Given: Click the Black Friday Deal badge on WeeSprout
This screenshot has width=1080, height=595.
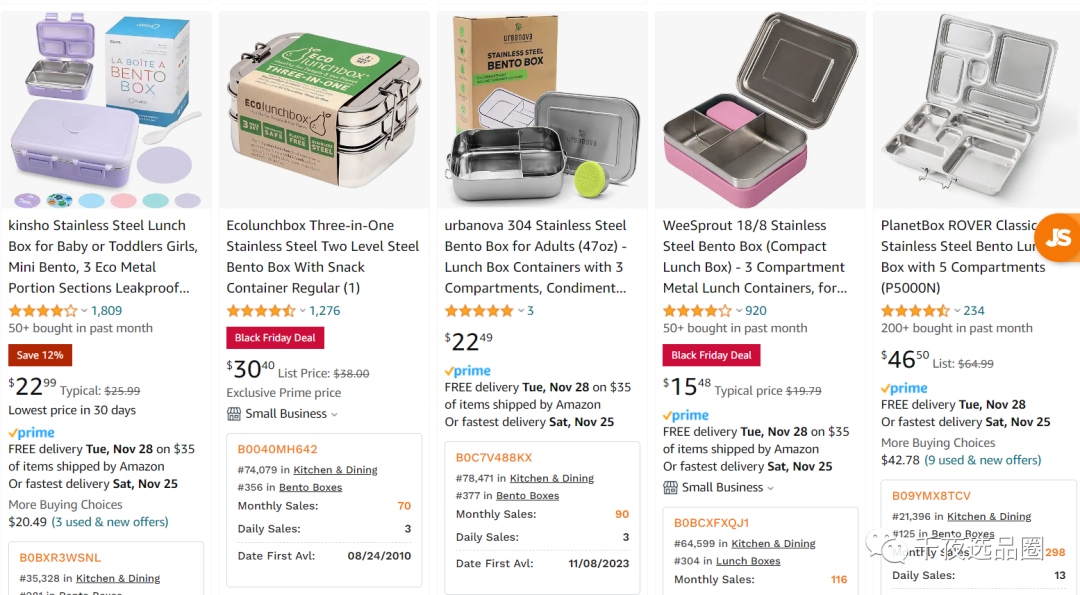Looking at the screenshot, I should pos(712,355).
